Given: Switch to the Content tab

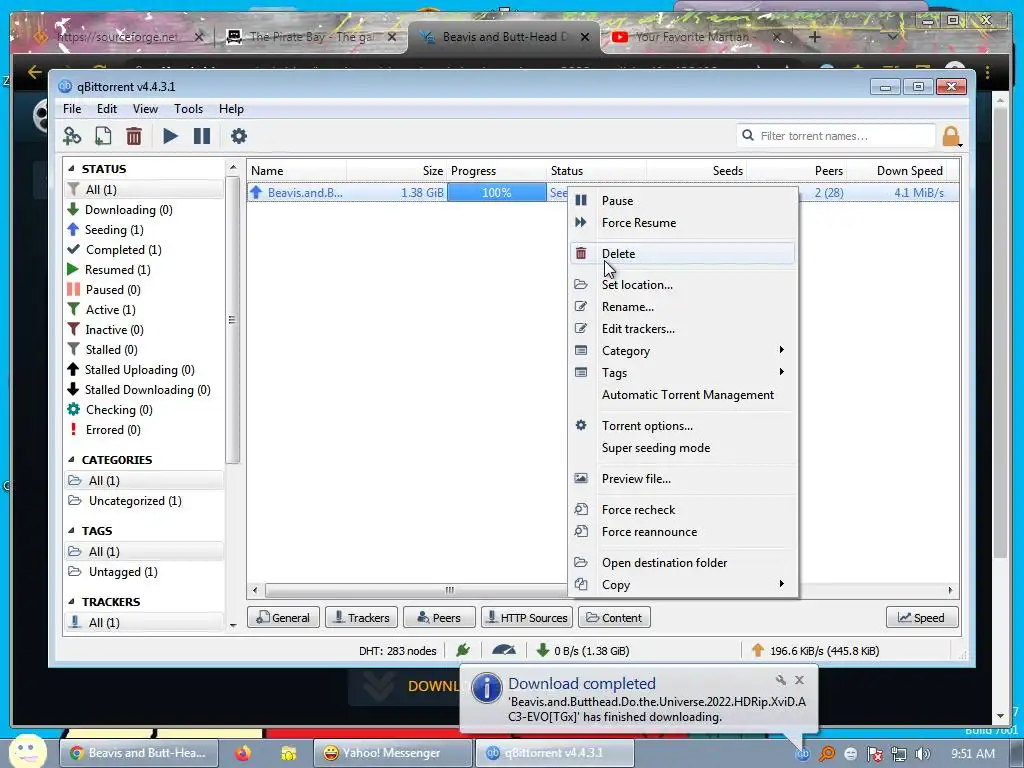Looking at the screenshot, I should tap(614, 618).
